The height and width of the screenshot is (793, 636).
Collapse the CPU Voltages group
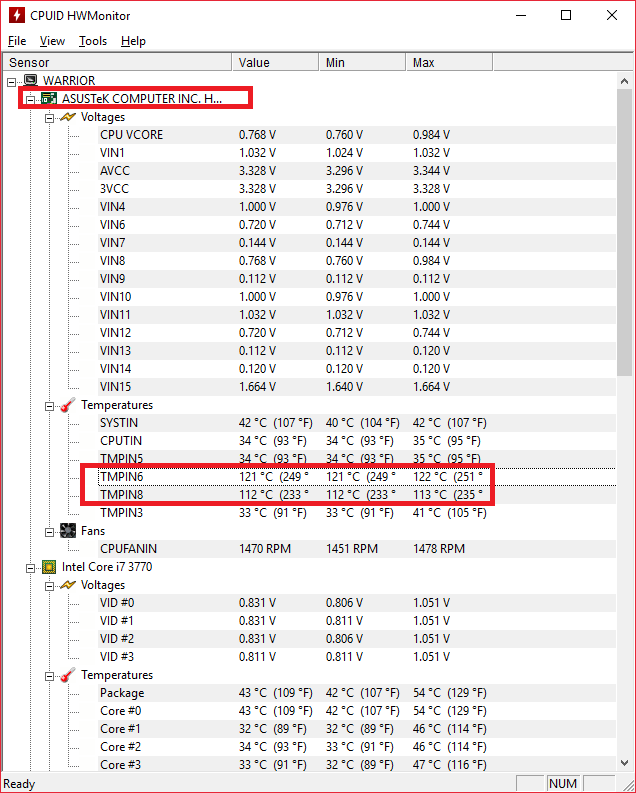pyautogui.click(x=50, y=587)
